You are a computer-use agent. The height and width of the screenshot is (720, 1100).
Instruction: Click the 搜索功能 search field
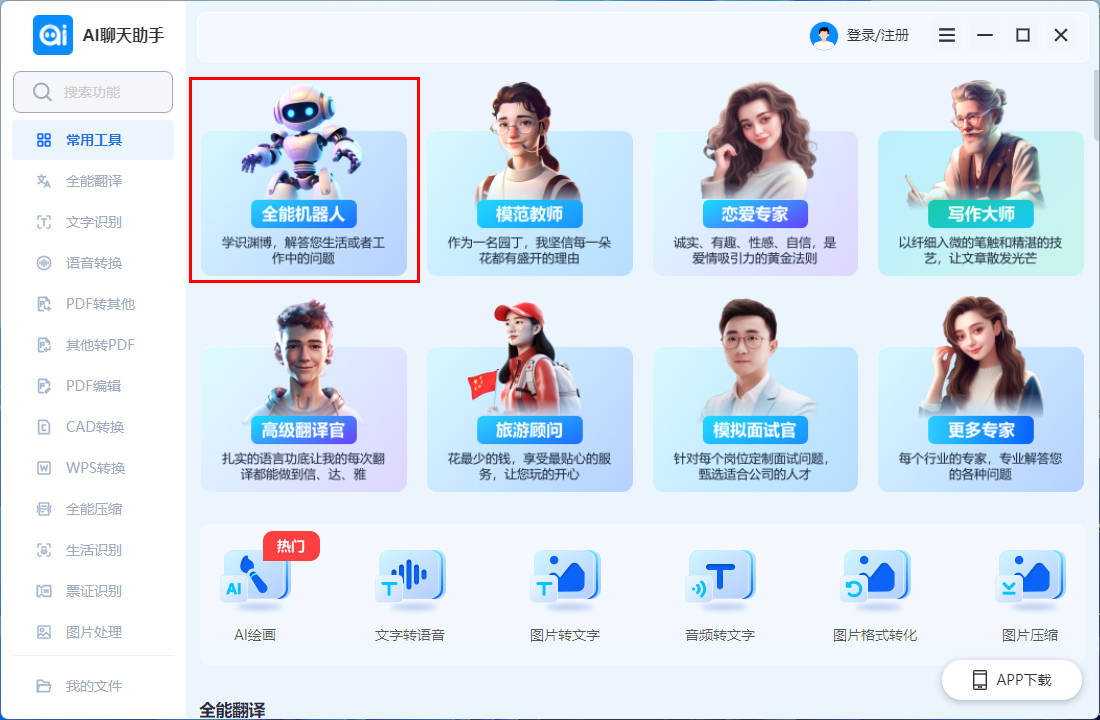tap(93, 92)
